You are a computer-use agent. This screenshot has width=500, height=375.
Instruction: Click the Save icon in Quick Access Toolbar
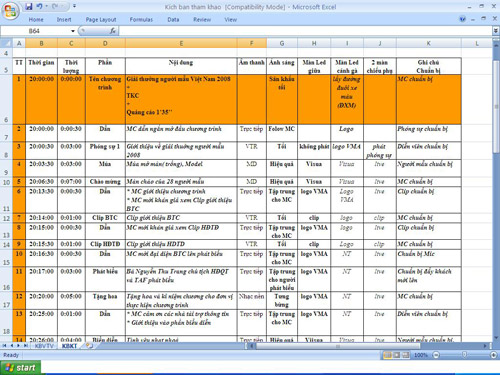pos(29,6)
